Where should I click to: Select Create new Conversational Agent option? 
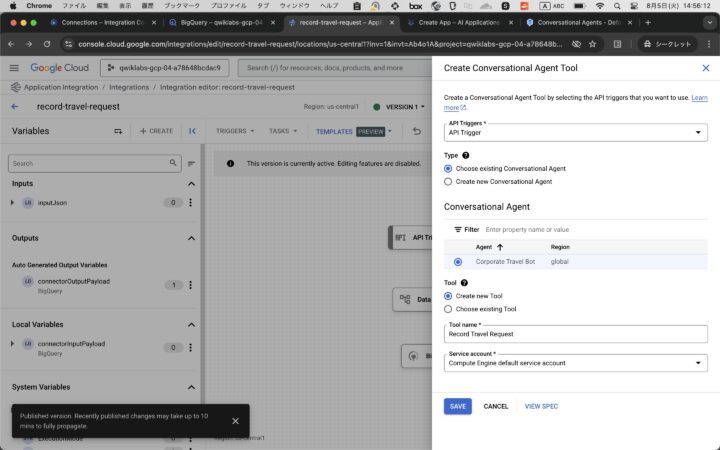coord(448,181)
